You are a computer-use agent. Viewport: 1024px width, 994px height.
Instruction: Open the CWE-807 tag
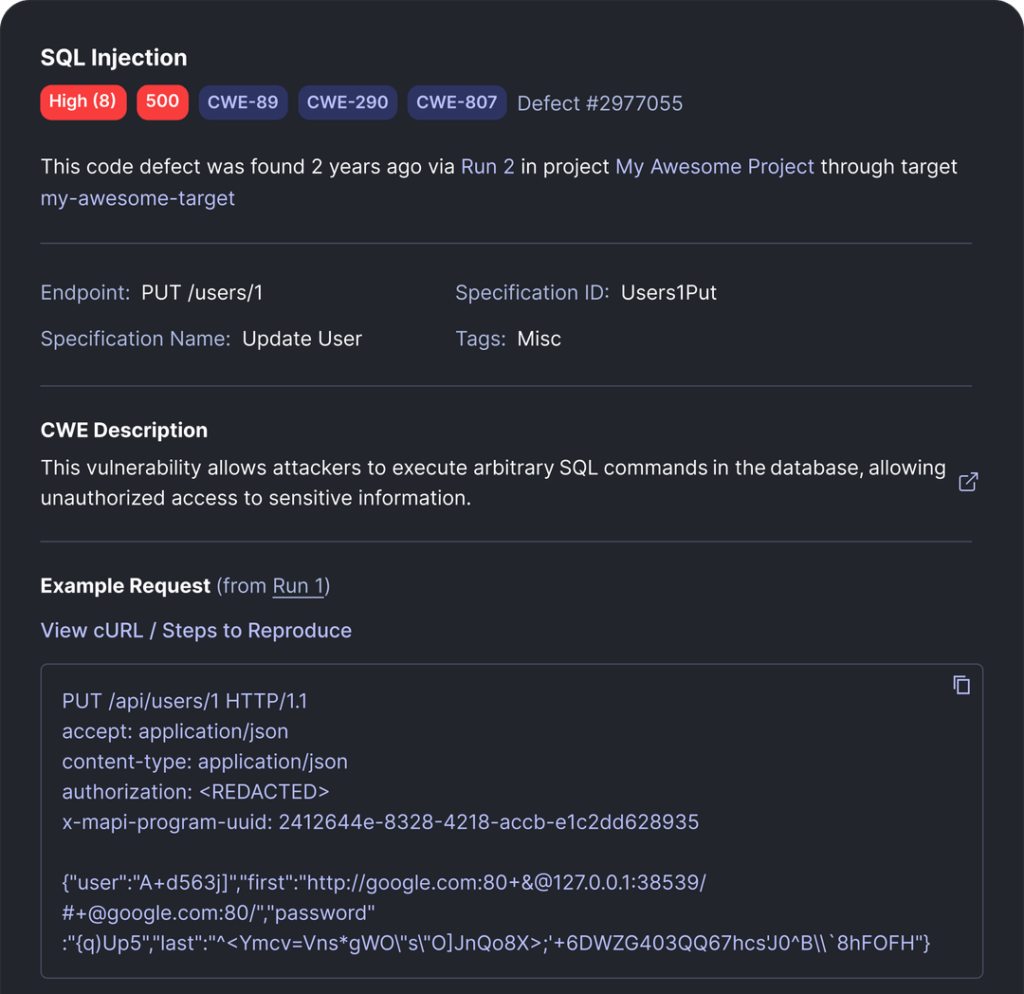click(x=457, y=103)
